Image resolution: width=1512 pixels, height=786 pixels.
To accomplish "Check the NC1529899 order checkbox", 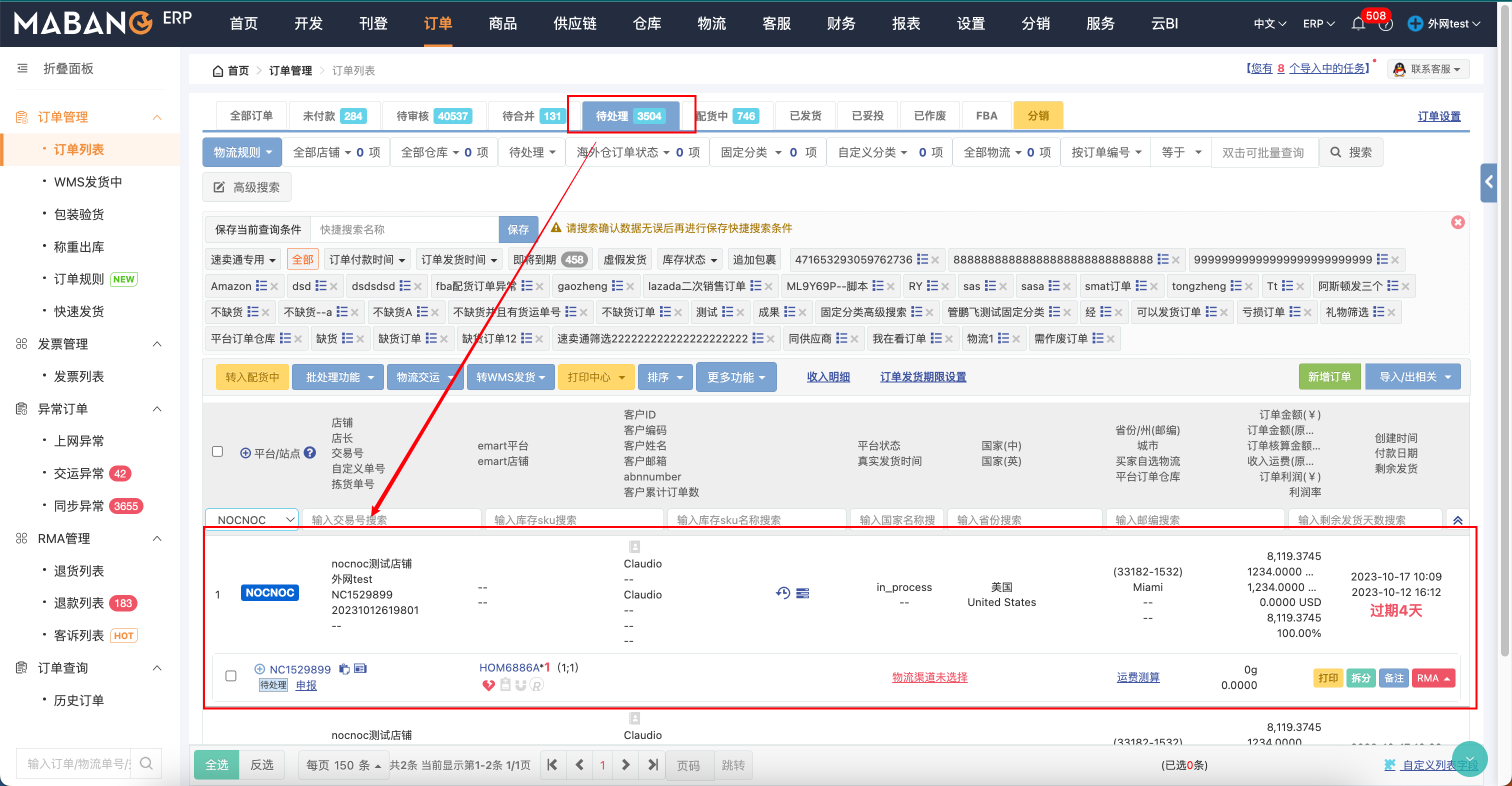I will (231, 675).
